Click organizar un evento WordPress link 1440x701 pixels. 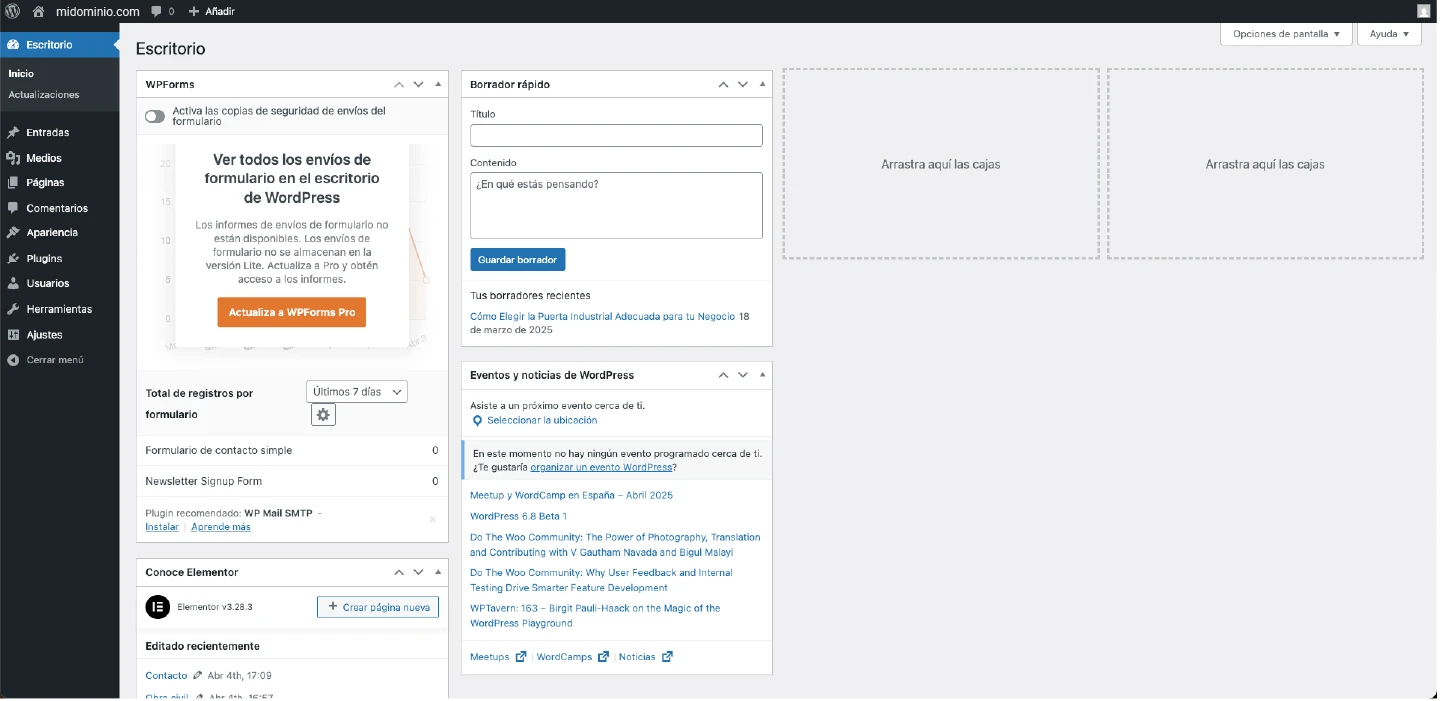click(602, 467)
